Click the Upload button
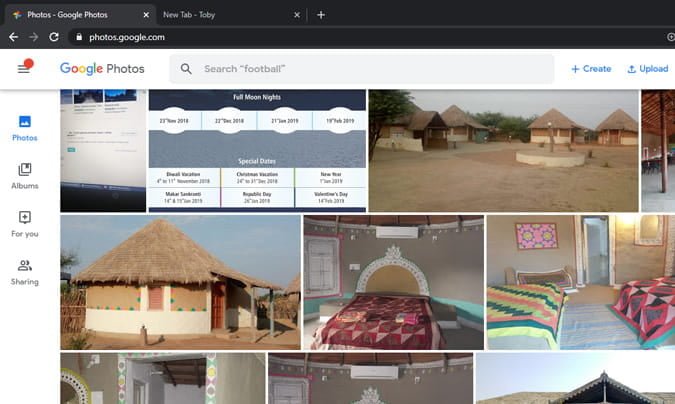This screenshot has height=404, width=675. (647, 69)
